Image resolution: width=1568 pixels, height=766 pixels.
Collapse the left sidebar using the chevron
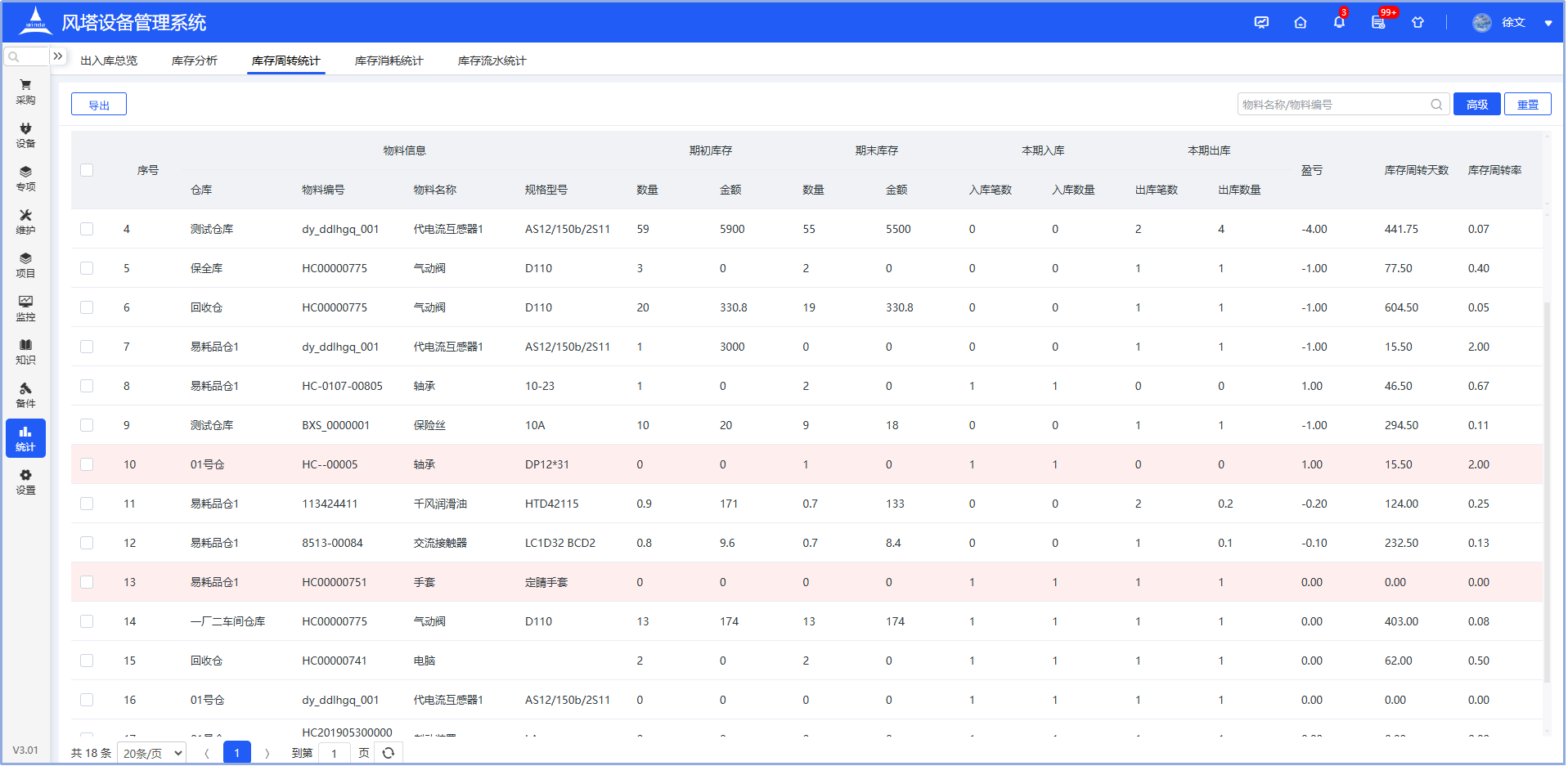click(x=58, y=56)
